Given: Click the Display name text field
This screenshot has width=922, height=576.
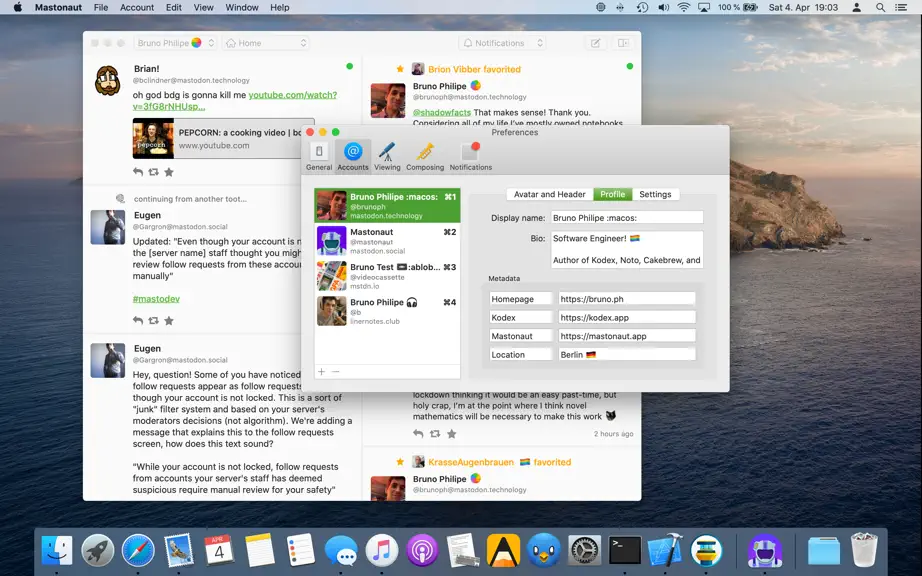Looking at the screenshot, I should coord(627,217).
